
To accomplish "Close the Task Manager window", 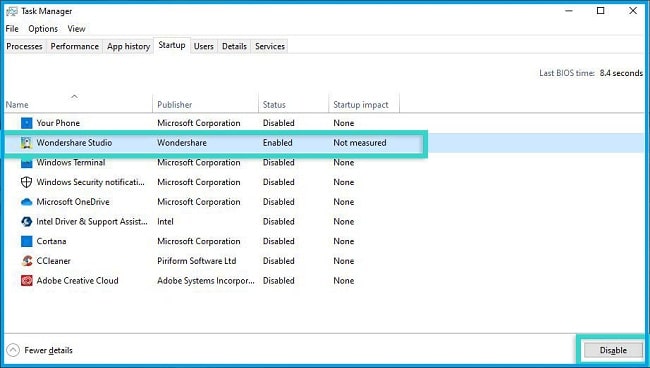I will [x=633, y=11].
